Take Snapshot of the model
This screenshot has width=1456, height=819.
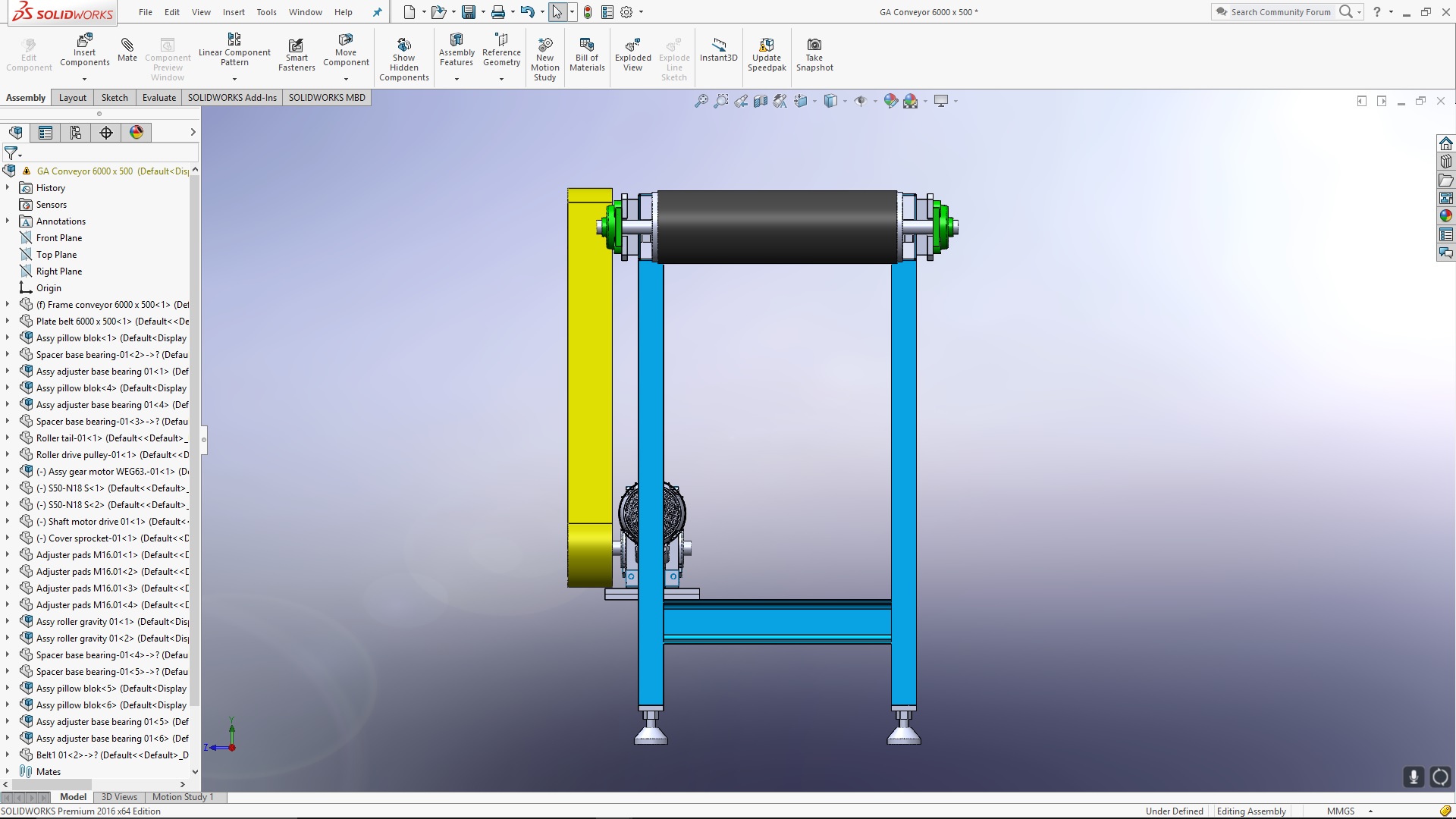click(814, 55)
